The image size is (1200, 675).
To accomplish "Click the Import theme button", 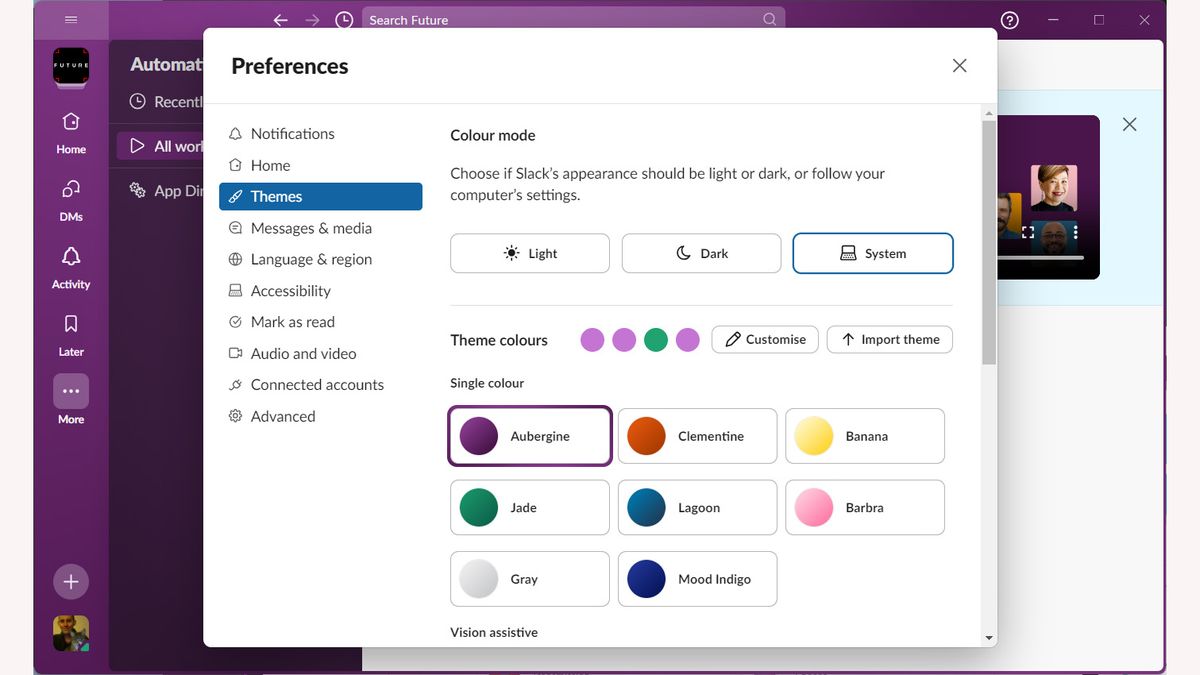I will (x=889, y=340).
